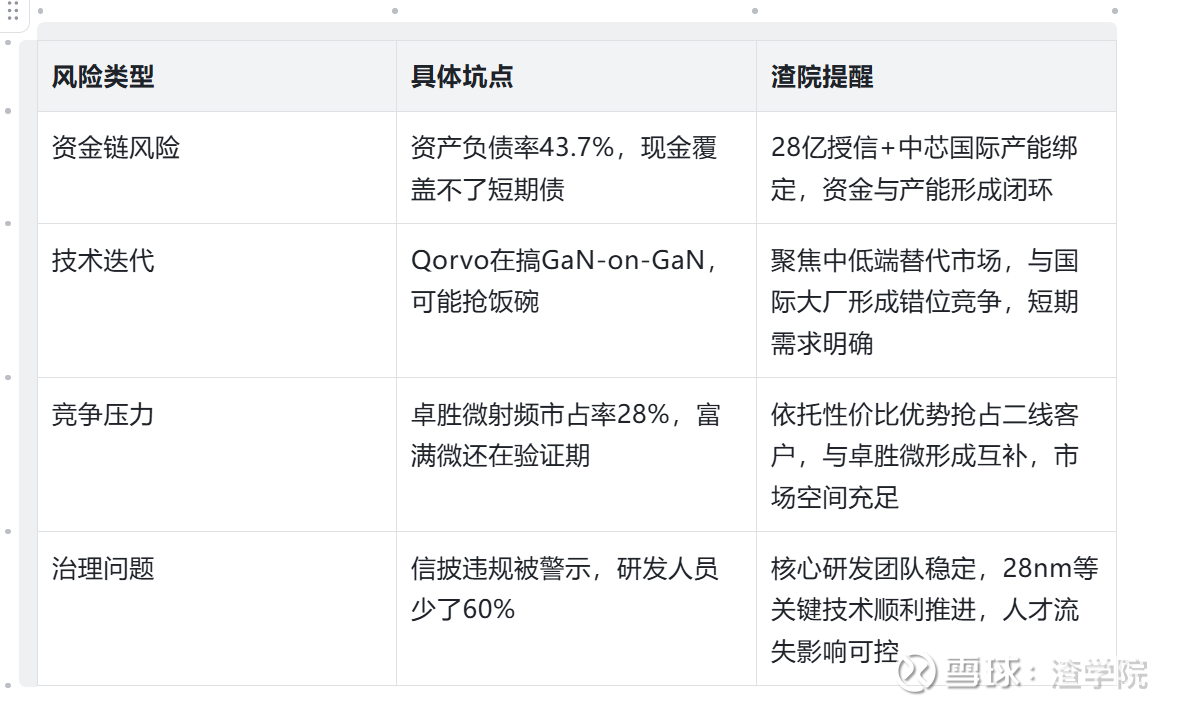Viewport: 1182px width, 710px height.
Task: Select the 具体坑点 column header
Action: tap(462, 77)
